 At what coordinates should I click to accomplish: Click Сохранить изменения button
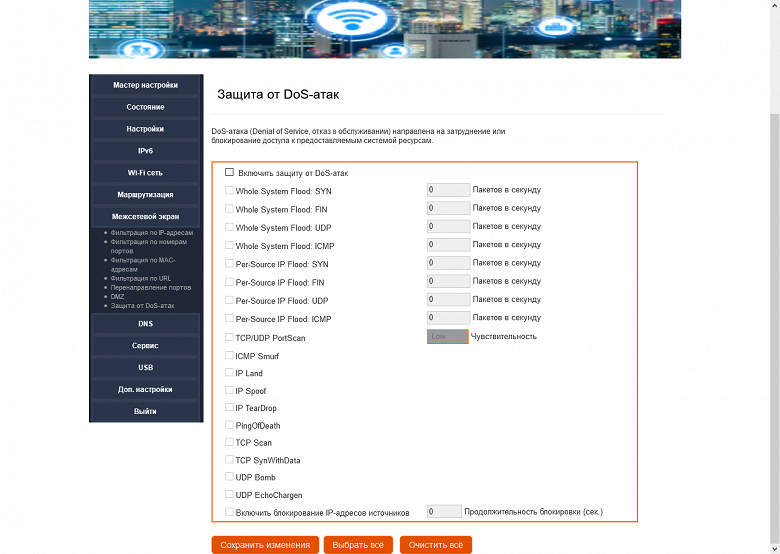tap(265, 545)
